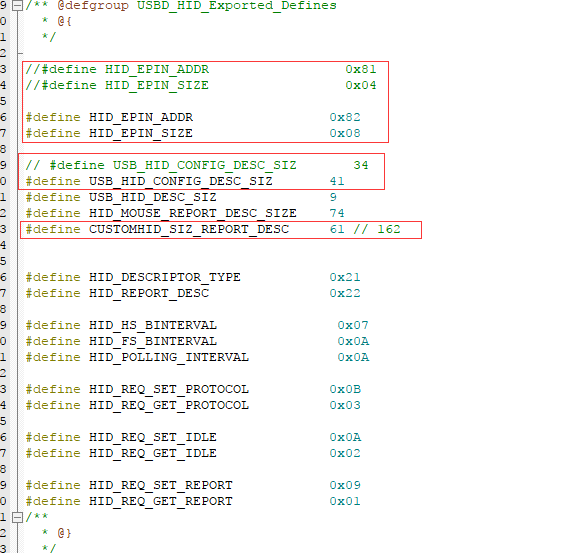
Task: Select value 0x82 of HID_EPIN_ADDR
Action: click(x=345, y=117)
